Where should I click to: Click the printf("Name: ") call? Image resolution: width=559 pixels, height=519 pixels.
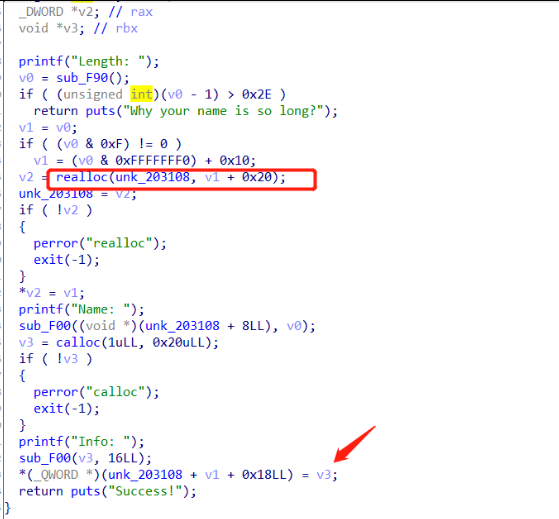81,309
